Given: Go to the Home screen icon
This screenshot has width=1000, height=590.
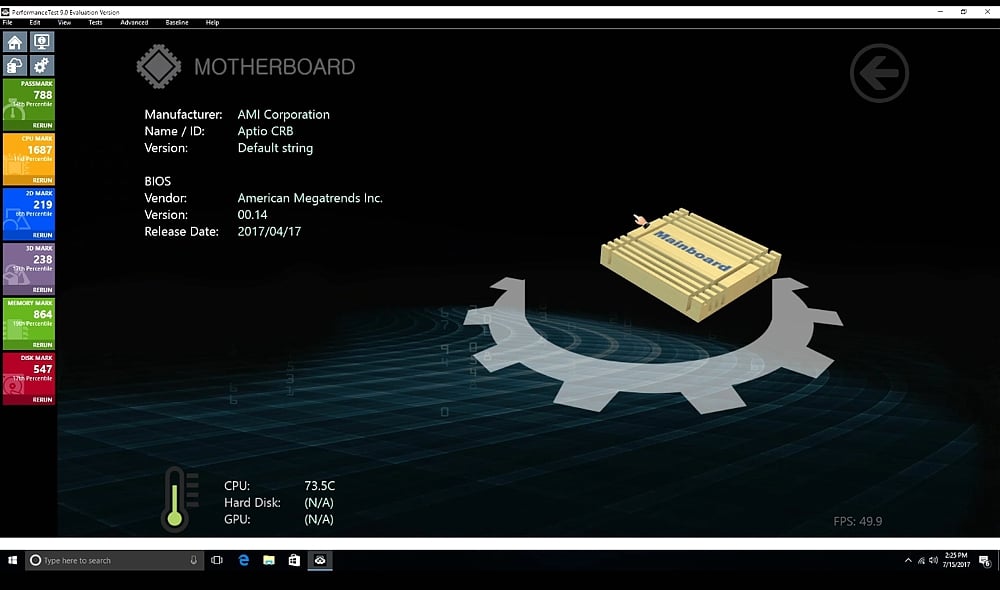Looking at the screenshot, I should click(x=15, y=42).
